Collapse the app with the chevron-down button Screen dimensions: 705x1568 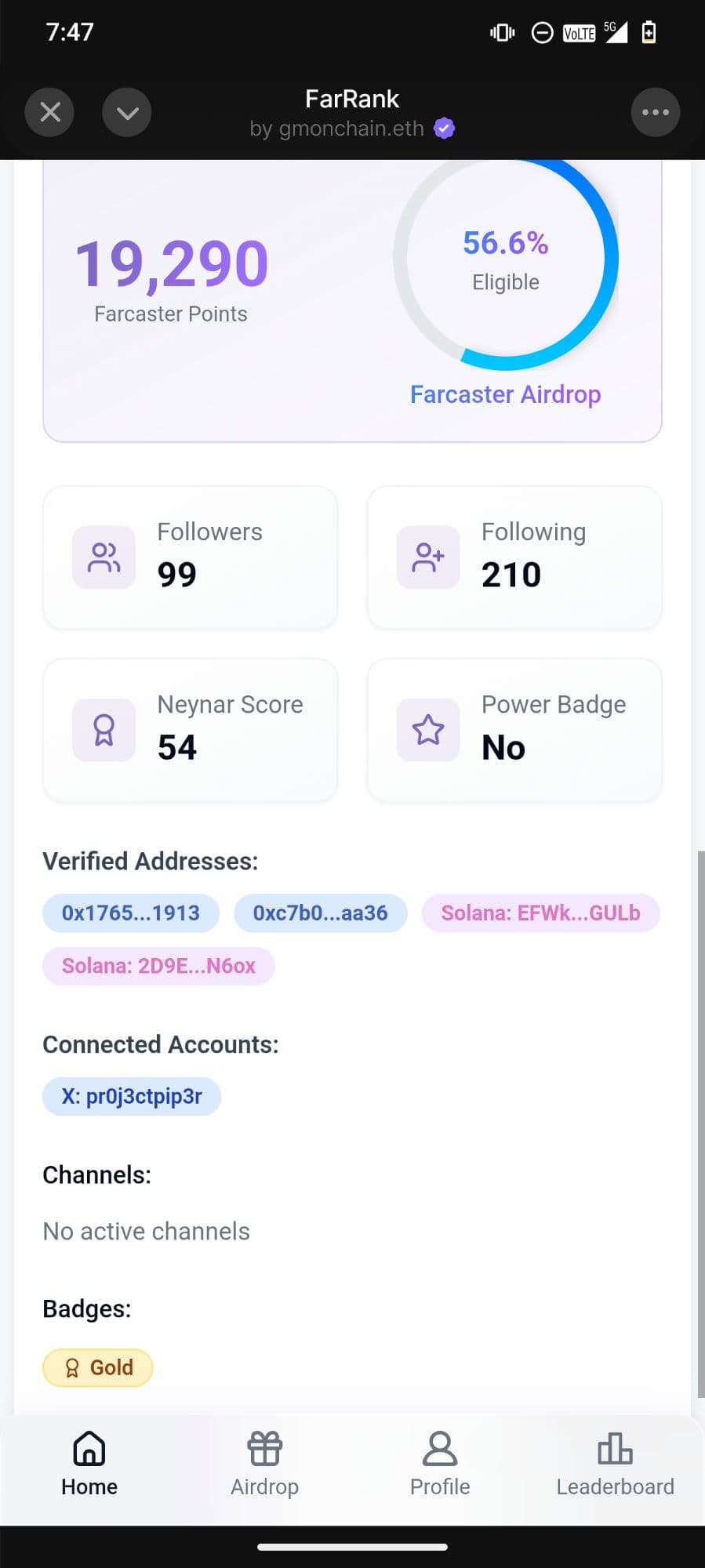coord(127,112)
